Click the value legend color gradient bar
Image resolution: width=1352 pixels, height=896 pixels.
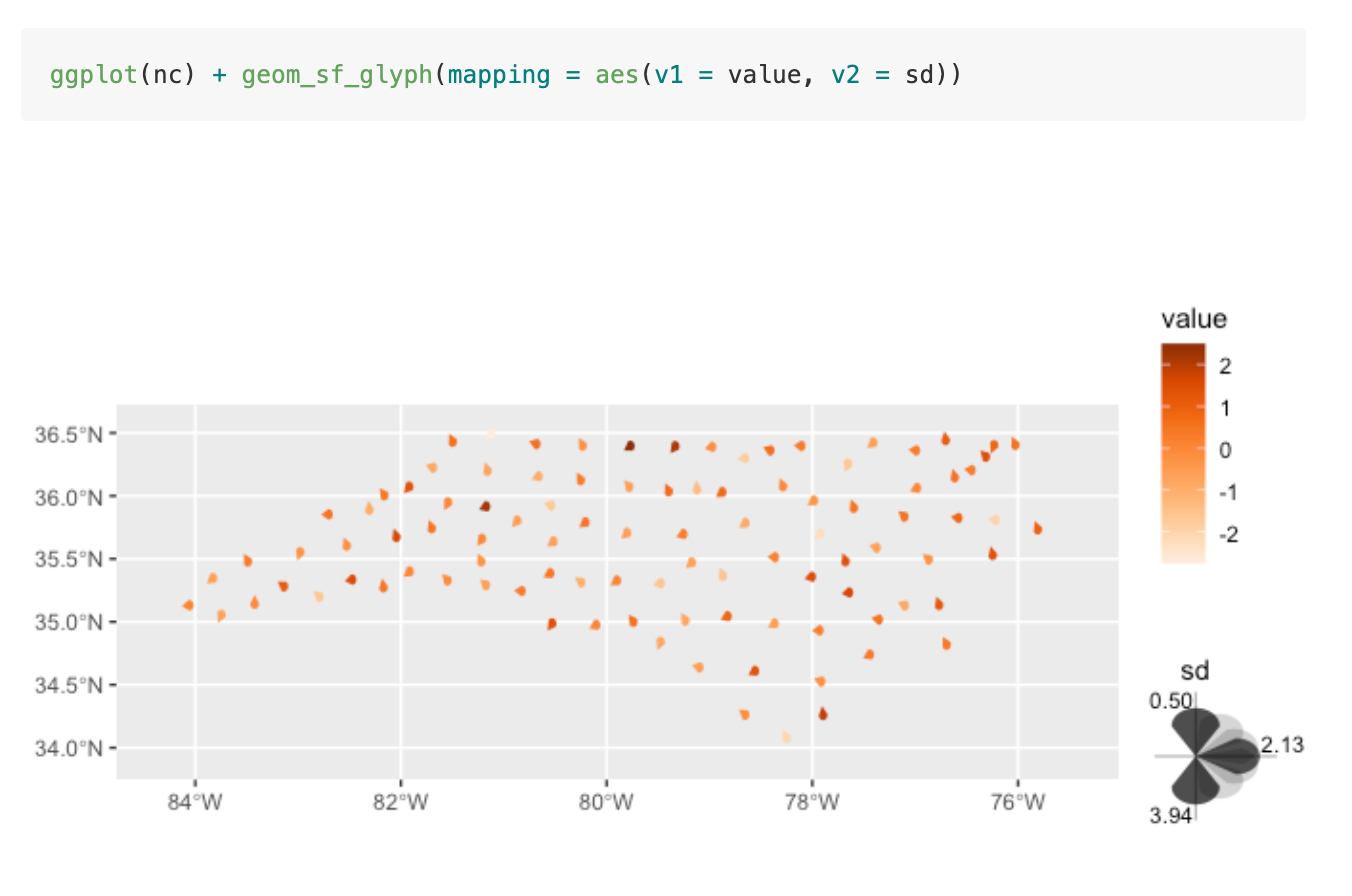tap(1182, 453)
